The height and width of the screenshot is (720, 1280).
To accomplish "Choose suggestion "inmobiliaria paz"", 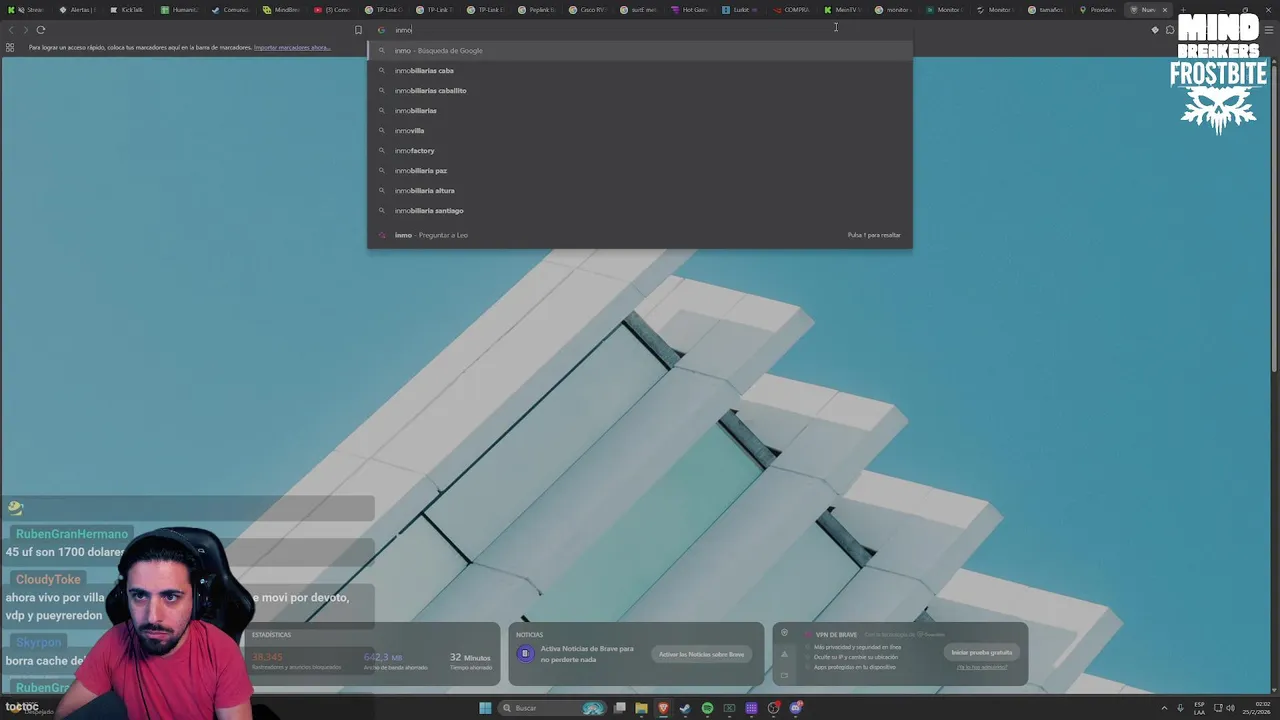I will pos(640,170).
